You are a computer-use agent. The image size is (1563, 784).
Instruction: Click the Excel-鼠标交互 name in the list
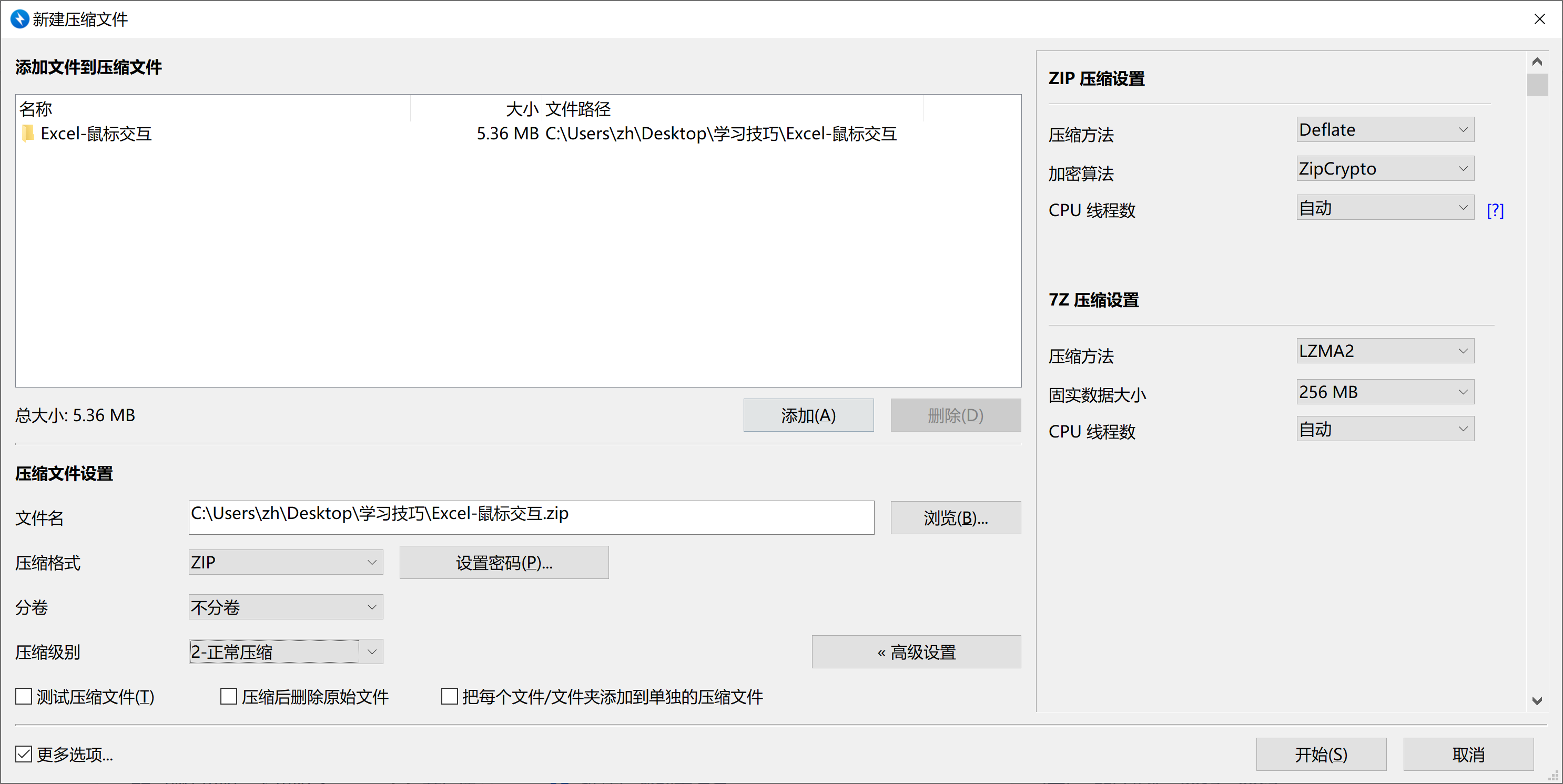(96, 134)
